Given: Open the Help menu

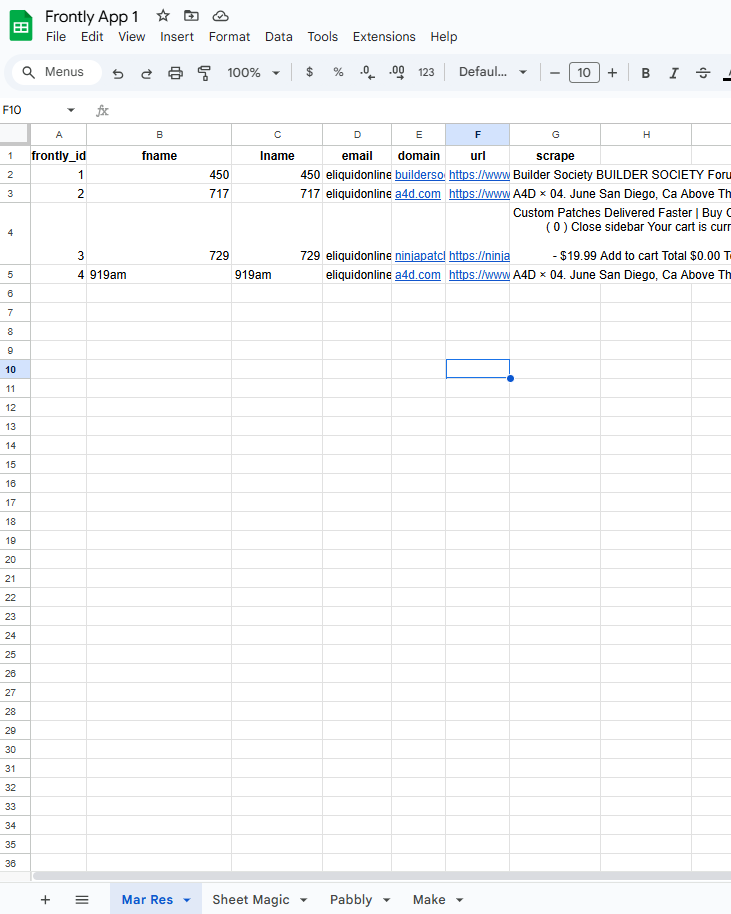Looking at the screenshot, I should point(444,37).
